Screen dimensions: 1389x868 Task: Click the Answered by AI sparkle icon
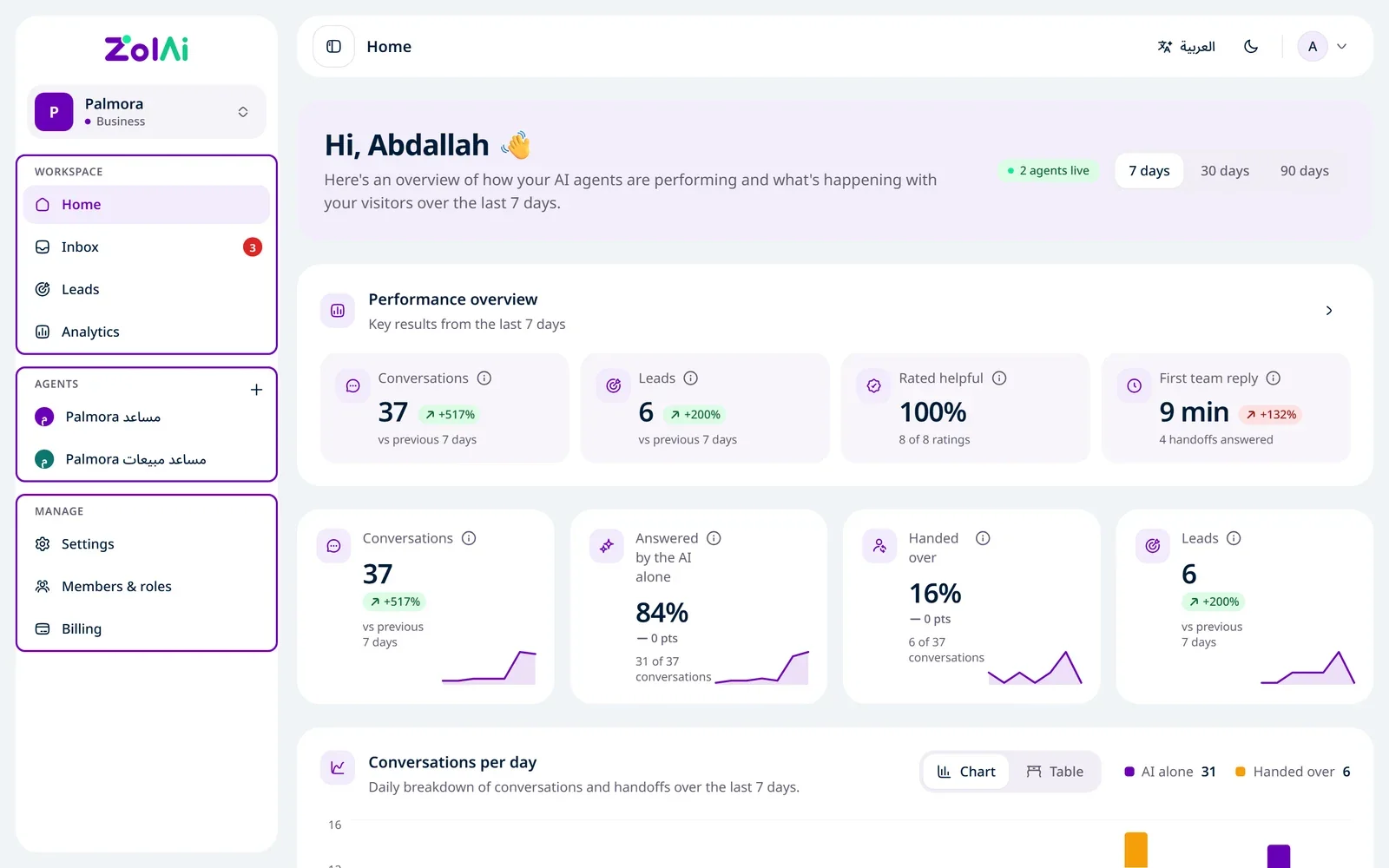click(x=607, y=546)
